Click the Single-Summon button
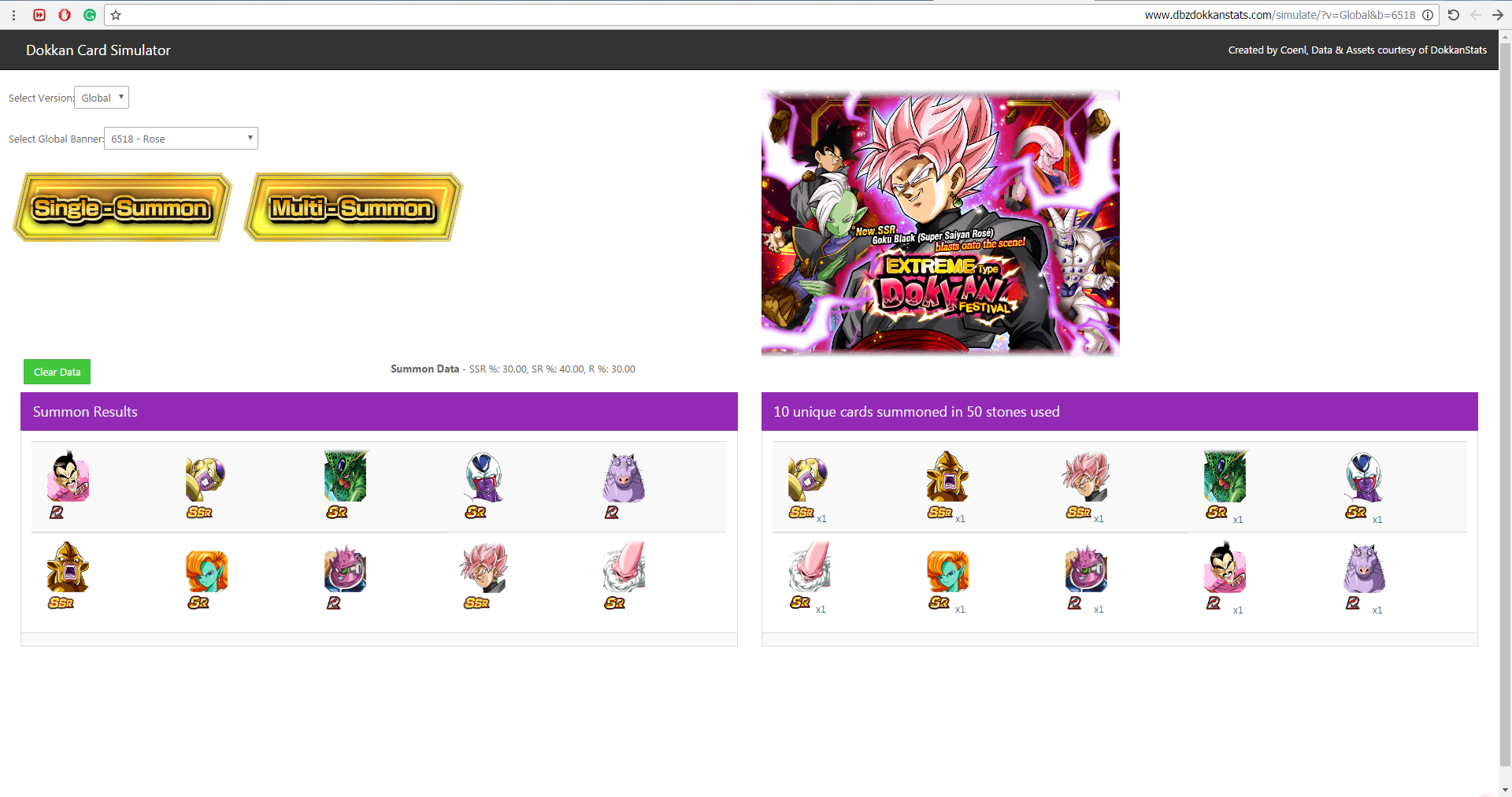The height and width of the screenshot is (797, 1512). (123, 207)
